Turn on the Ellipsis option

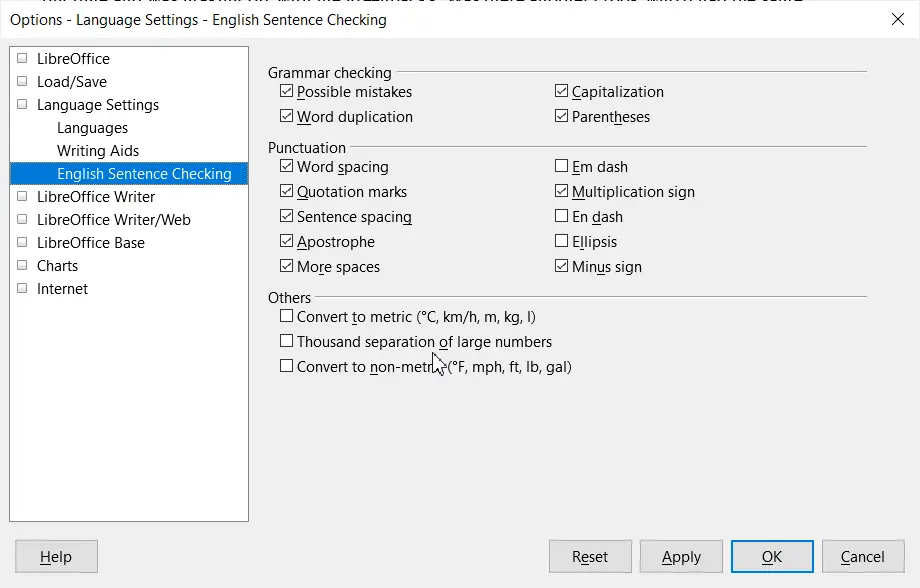tap(563, 242)
